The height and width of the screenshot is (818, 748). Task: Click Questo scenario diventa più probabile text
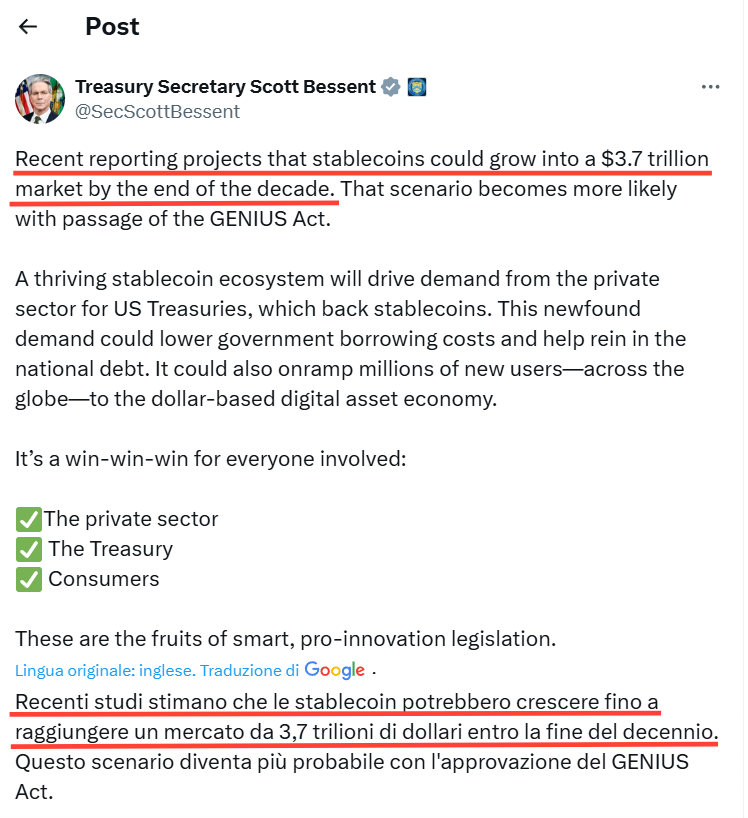352,777
